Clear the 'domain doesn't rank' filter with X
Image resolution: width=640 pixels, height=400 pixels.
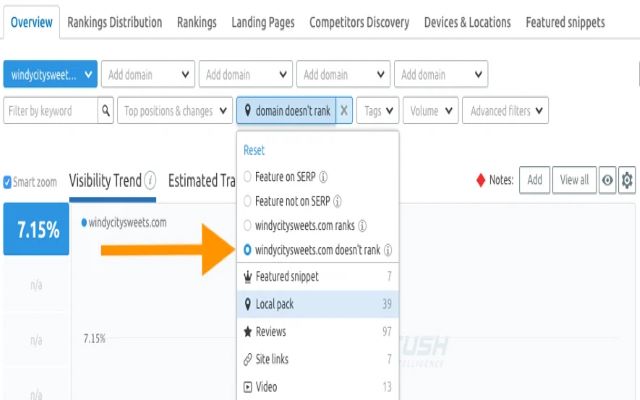click(344, 111)
